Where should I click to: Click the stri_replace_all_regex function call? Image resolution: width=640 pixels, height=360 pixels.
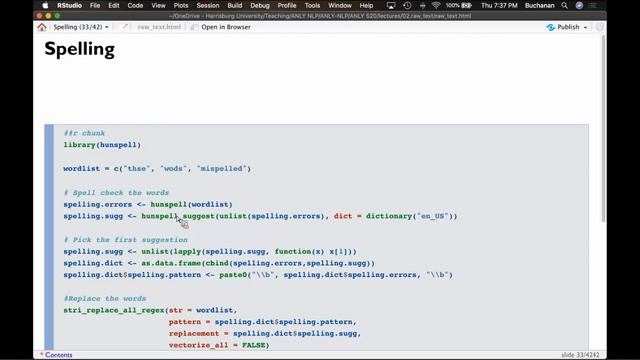click(x=114, y=310)
